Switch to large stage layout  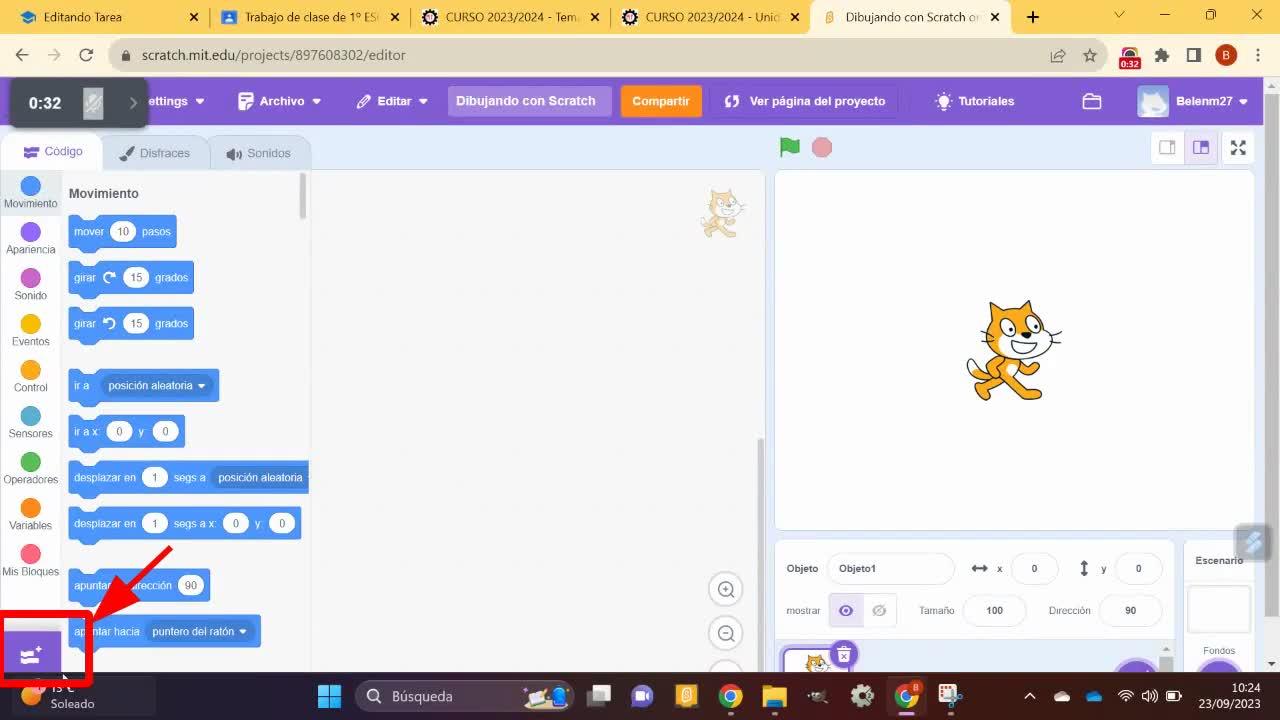[1201, 147]
